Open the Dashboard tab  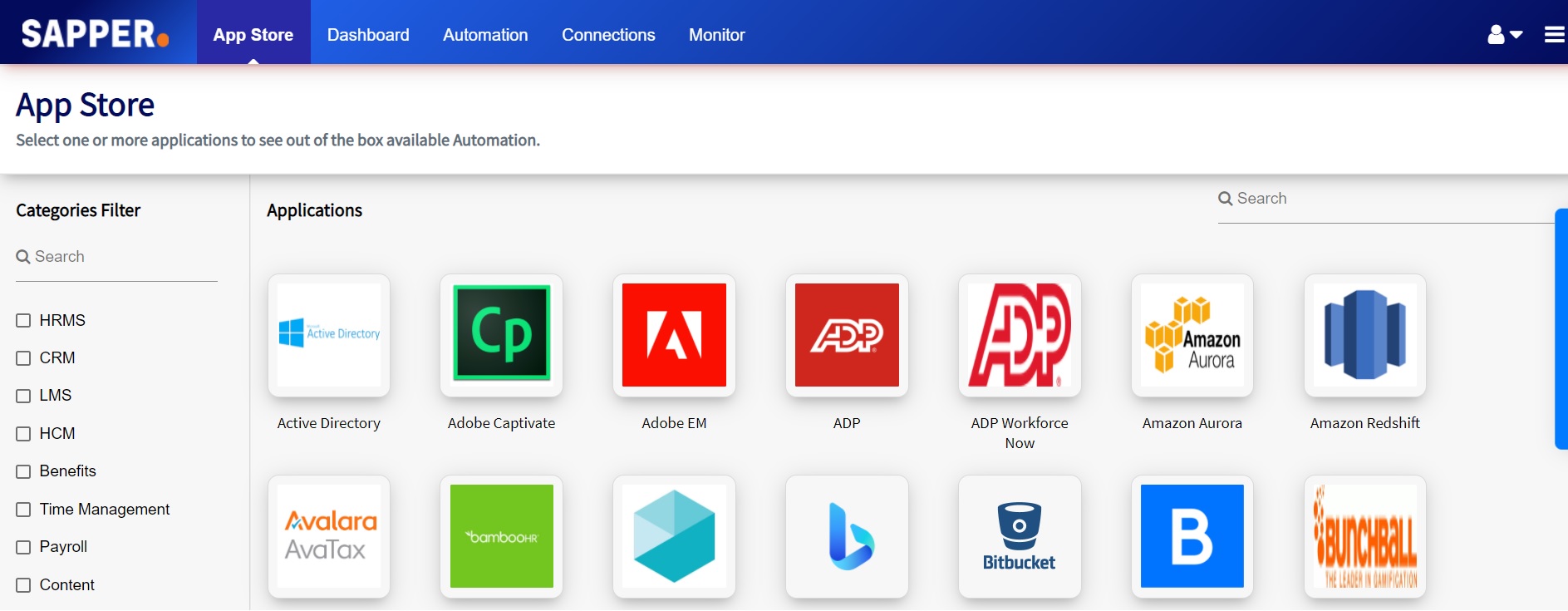tap(368, 35)
